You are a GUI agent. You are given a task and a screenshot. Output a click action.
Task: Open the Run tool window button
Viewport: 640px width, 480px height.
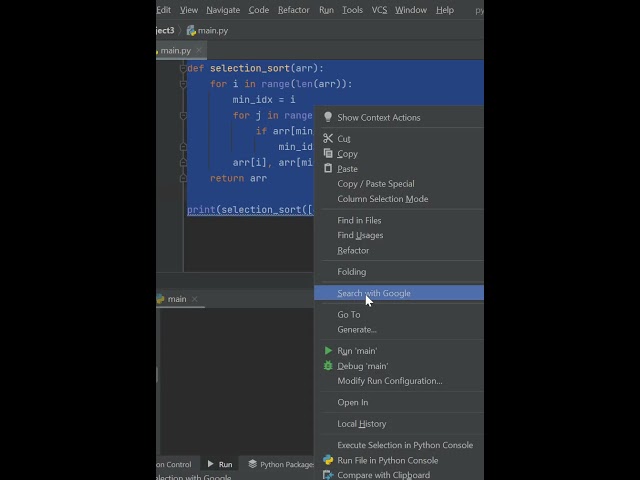click(220, 464)
